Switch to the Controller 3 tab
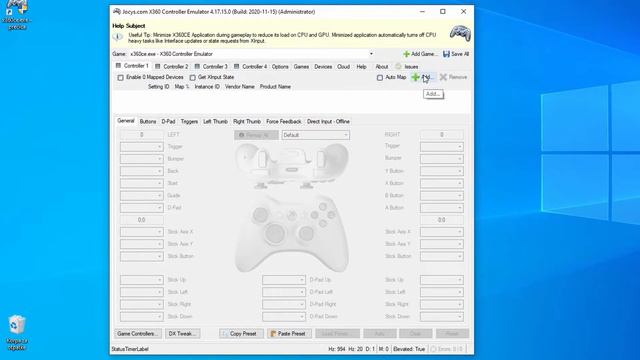This screenshot has width=640, height=360. click(x=211, y=67)
